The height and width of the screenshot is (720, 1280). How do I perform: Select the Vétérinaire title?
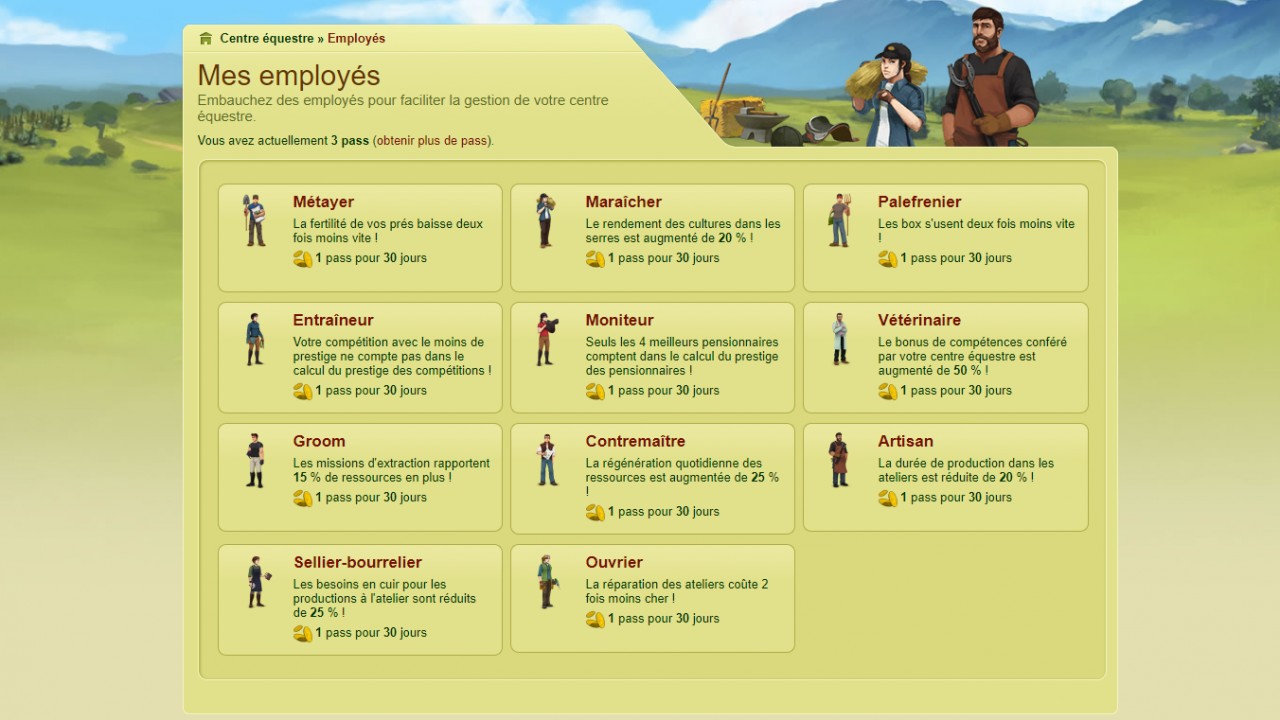coord(919,320)
